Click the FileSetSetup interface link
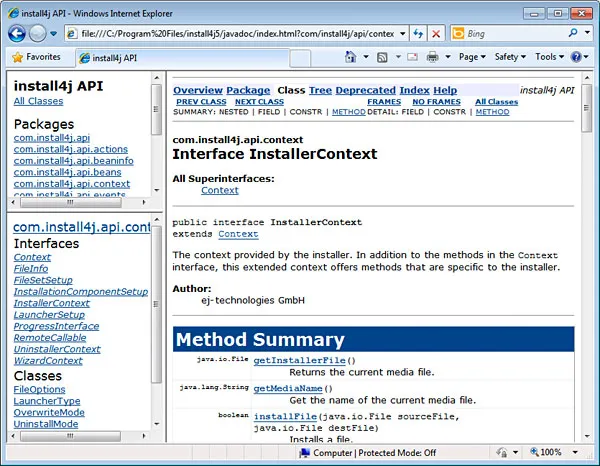 pyautogui.click(x=43, y=280)
